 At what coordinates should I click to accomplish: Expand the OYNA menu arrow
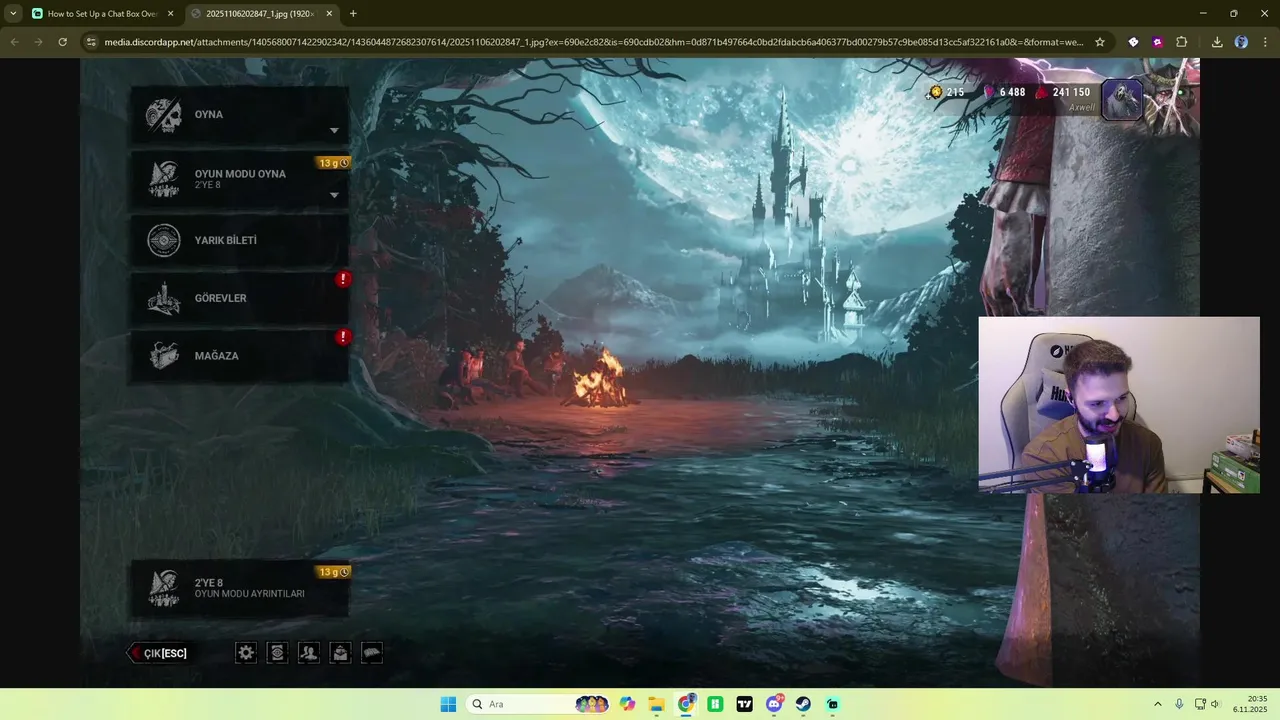(x=334, y=131)
